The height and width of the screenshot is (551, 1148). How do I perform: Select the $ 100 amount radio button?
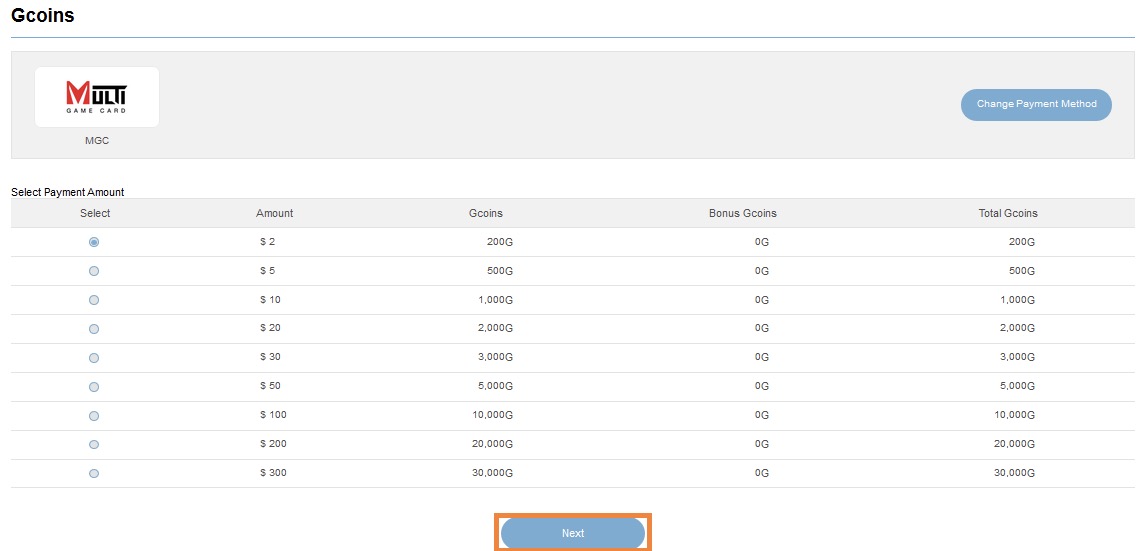[94, 416]
